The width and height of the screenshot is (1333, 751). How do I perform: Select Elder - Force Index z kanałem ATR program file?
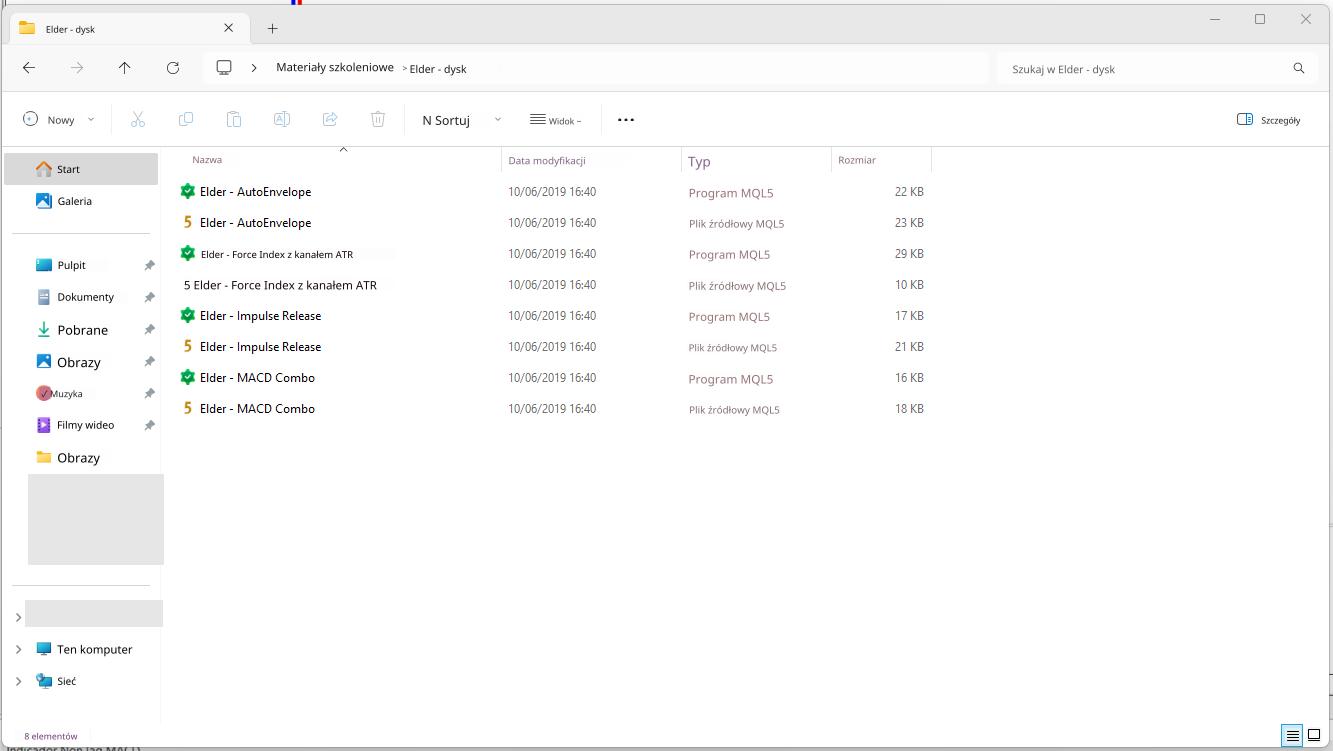[x=276, y=254]
